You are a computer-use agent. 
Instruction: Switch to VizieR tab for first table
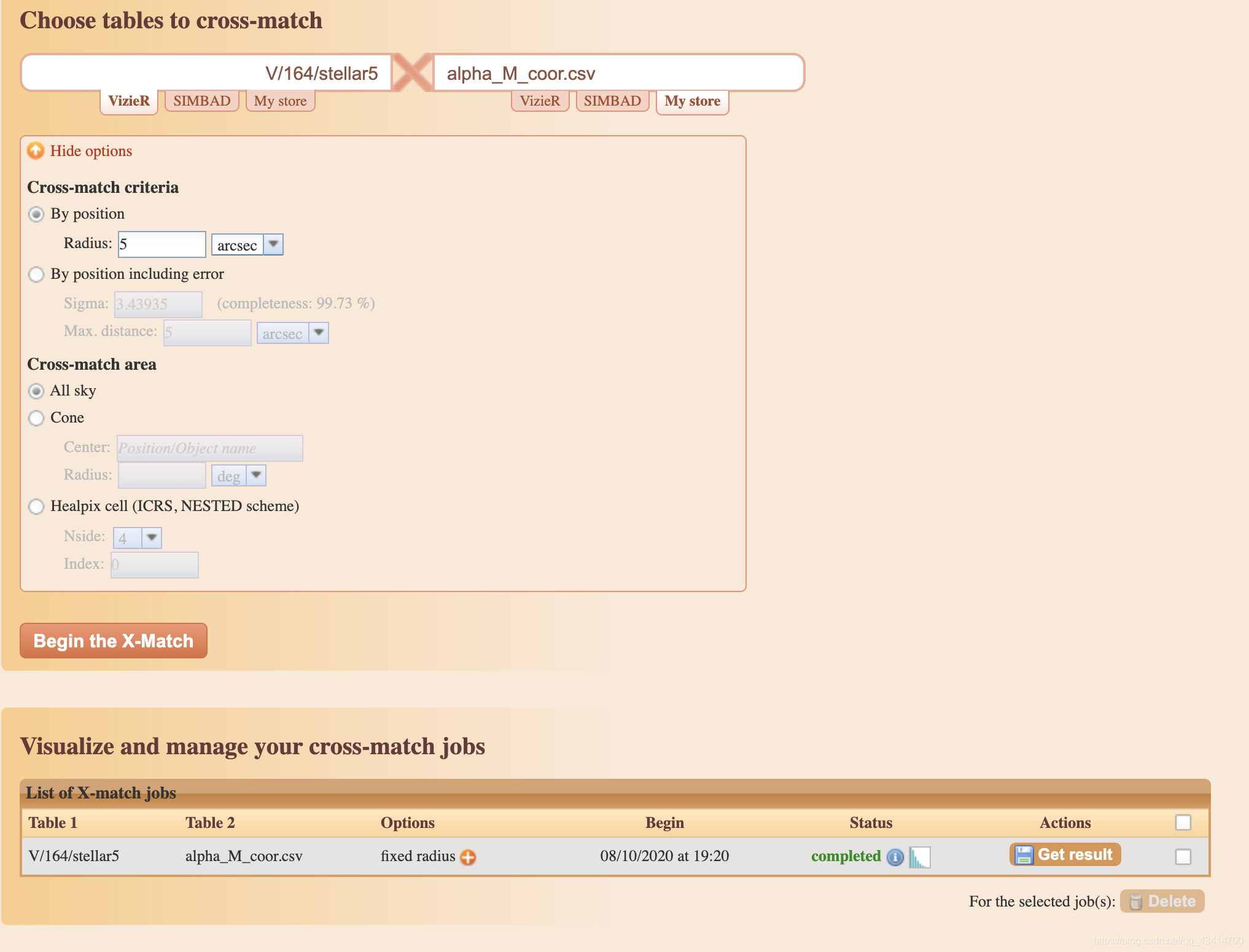coord(129,101)
